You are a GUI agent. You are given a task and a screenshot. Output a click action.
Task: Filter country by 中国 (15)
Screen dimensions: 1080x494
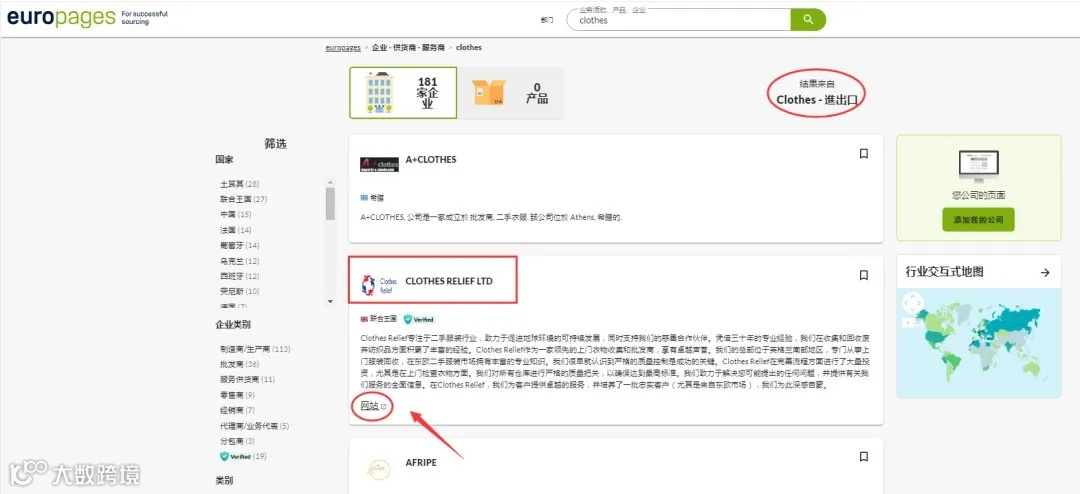[x=236, y=214]
